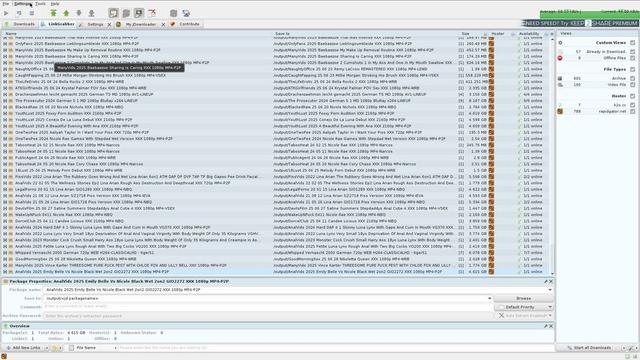Screen dimensions: 640x360
Task: Toggle the File Types header checkbox
Action: (633, 69)
